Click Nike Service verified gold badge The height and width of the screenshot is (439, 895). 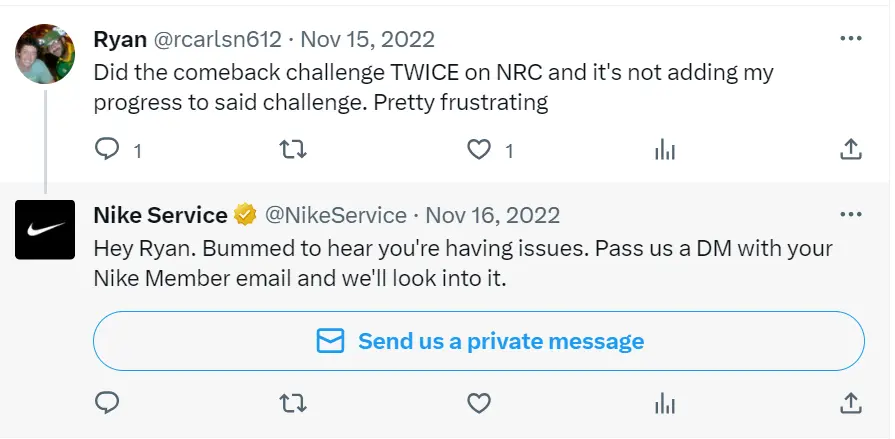[x=244, y=215]
